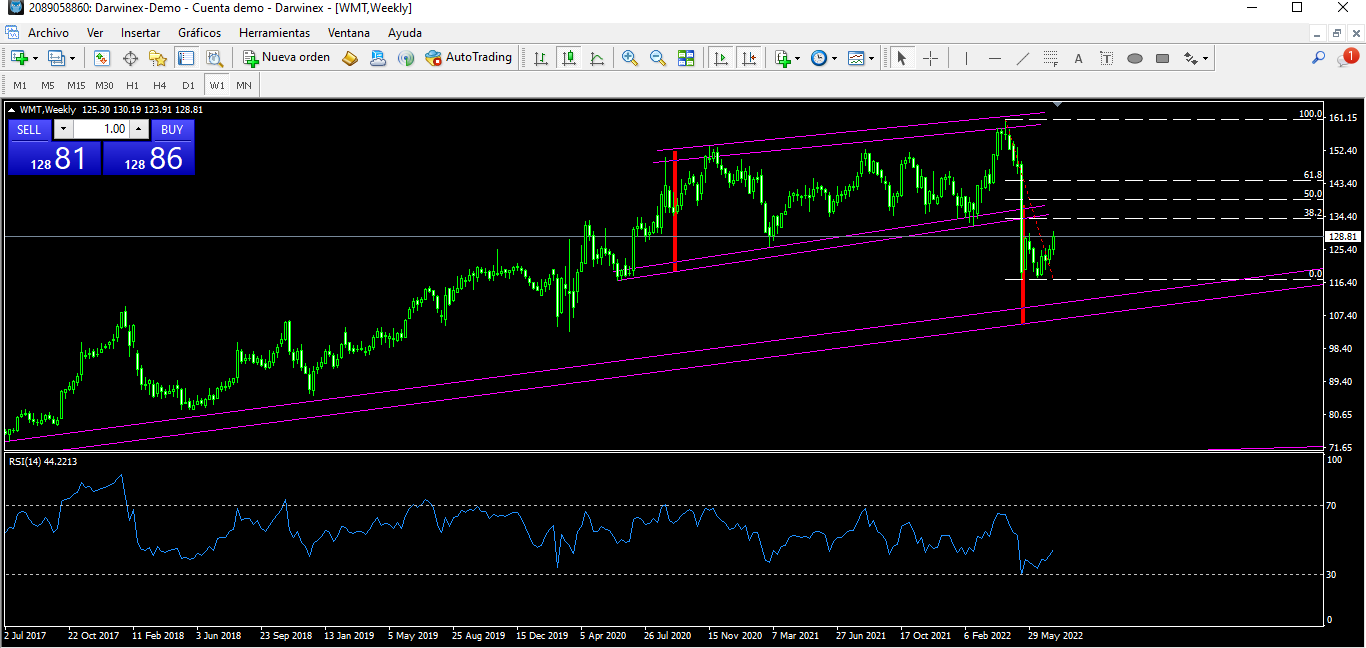
Task: Switch to bar chart display
Action: point(541,58)
